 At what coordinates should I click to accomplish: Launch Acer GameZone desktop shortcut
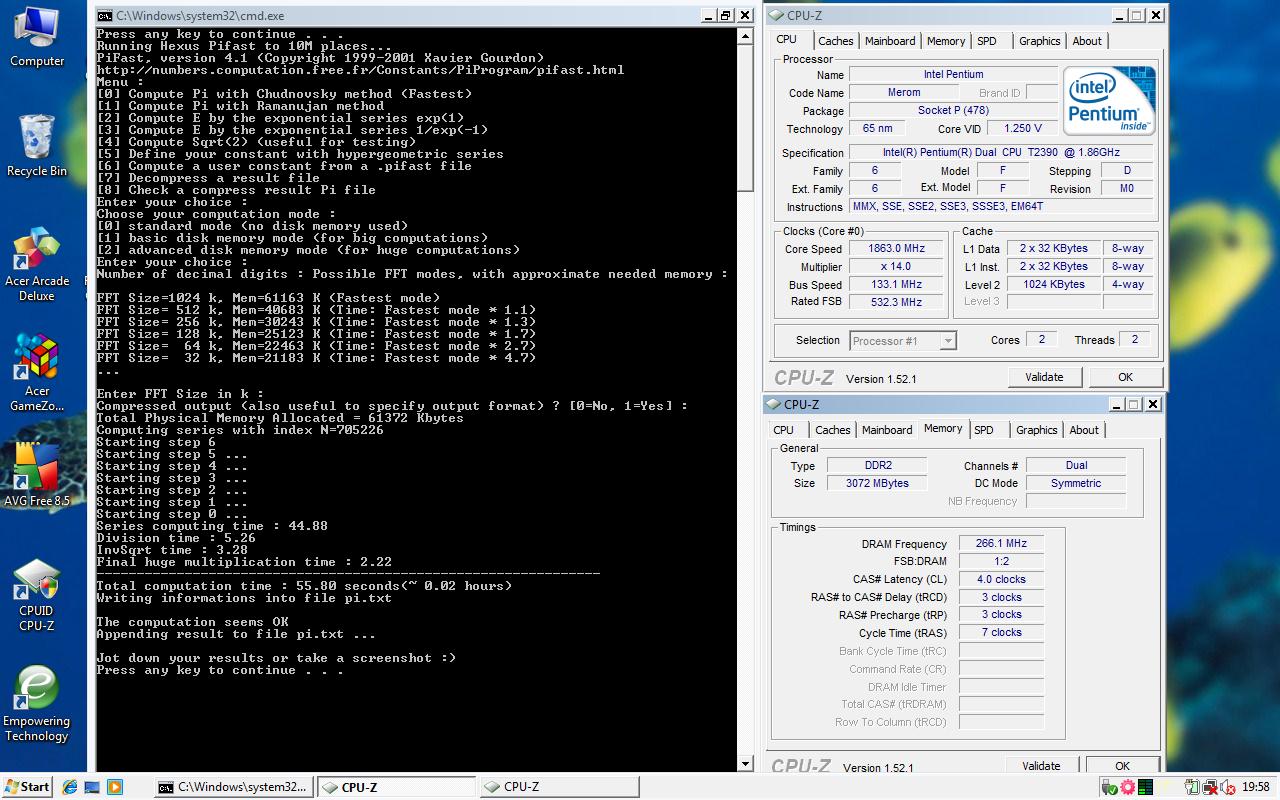click(x=37, y=373)
